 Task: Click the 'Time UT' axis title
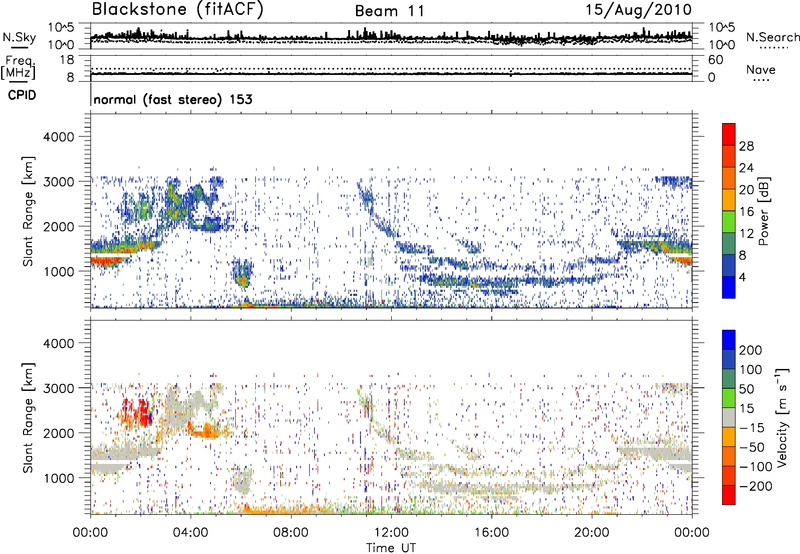[391, 547]
